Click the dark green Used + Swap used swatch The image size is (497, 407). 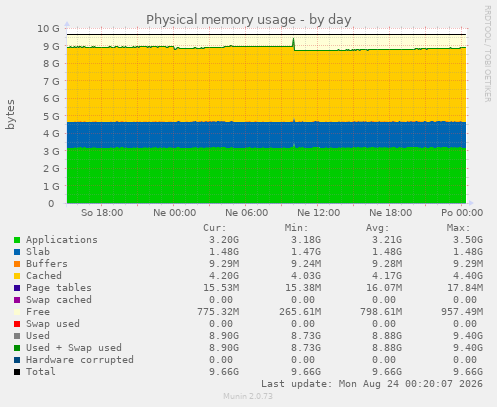(17, 348)
